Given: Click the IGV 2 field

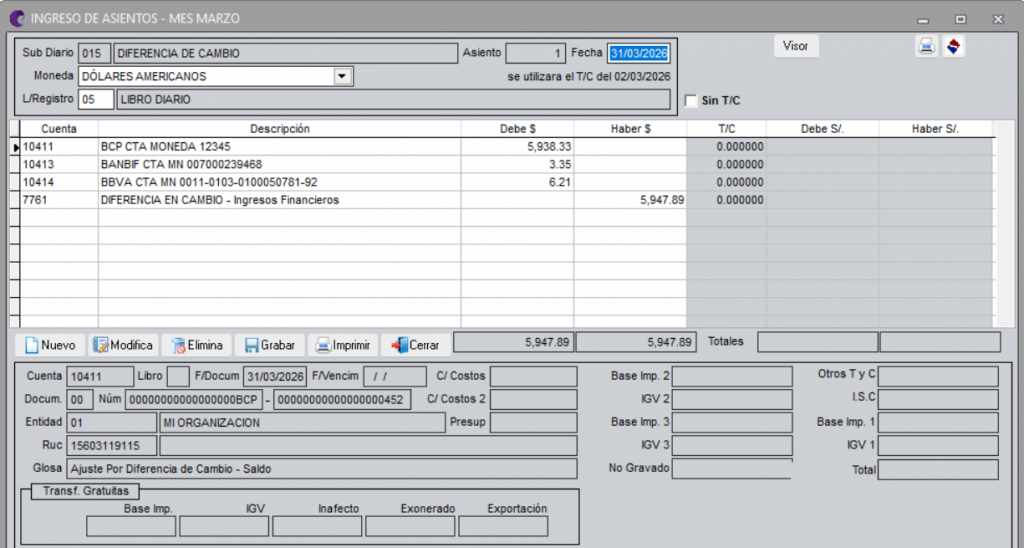Looking at the screenshot, I should pyautogui.click(x=732, y=400).
